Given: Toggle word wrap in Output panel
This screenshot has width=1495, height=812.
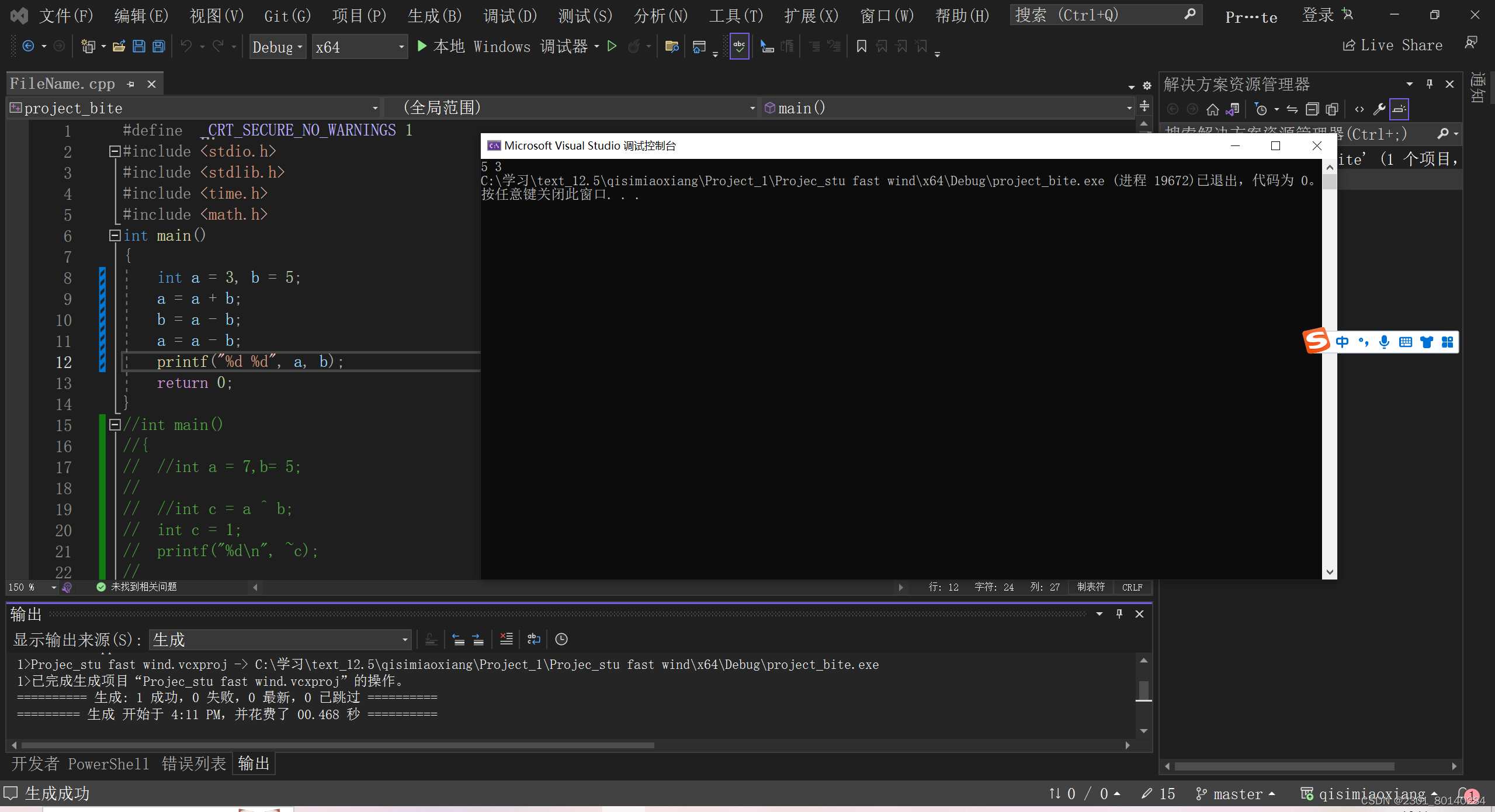Looking at the screenshot, I should 533,639.
